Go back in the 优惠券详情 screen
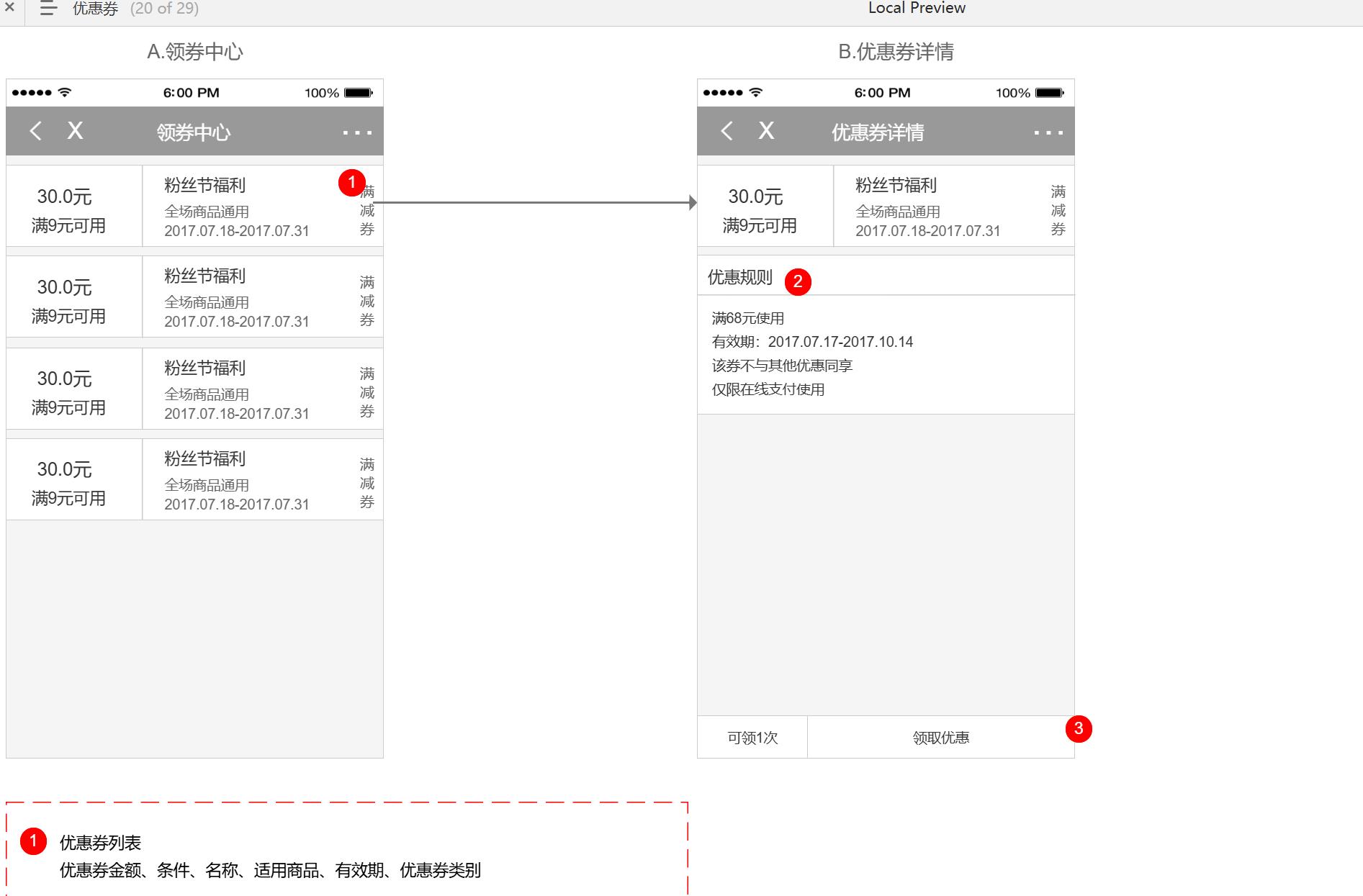The height and width of the screenshot is (896, 1363). [727, 131]
